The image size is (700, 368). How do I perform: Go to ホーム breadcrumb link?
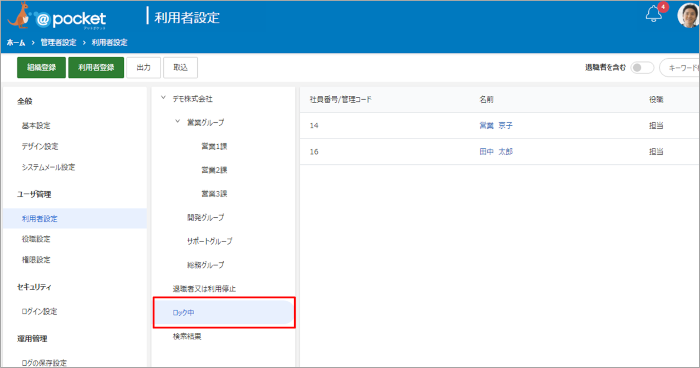16,42
